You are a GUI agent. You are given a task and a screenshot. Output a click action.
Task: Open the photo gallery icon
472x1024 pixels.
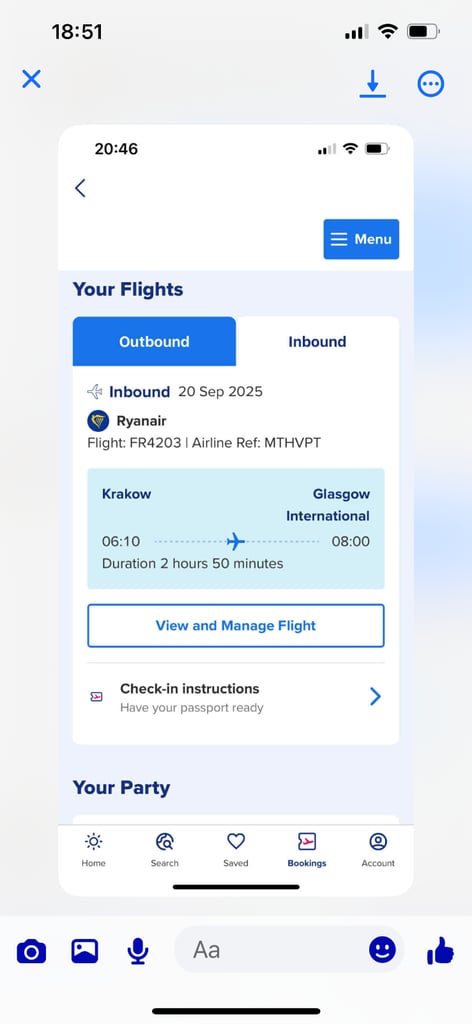point(85,951)
